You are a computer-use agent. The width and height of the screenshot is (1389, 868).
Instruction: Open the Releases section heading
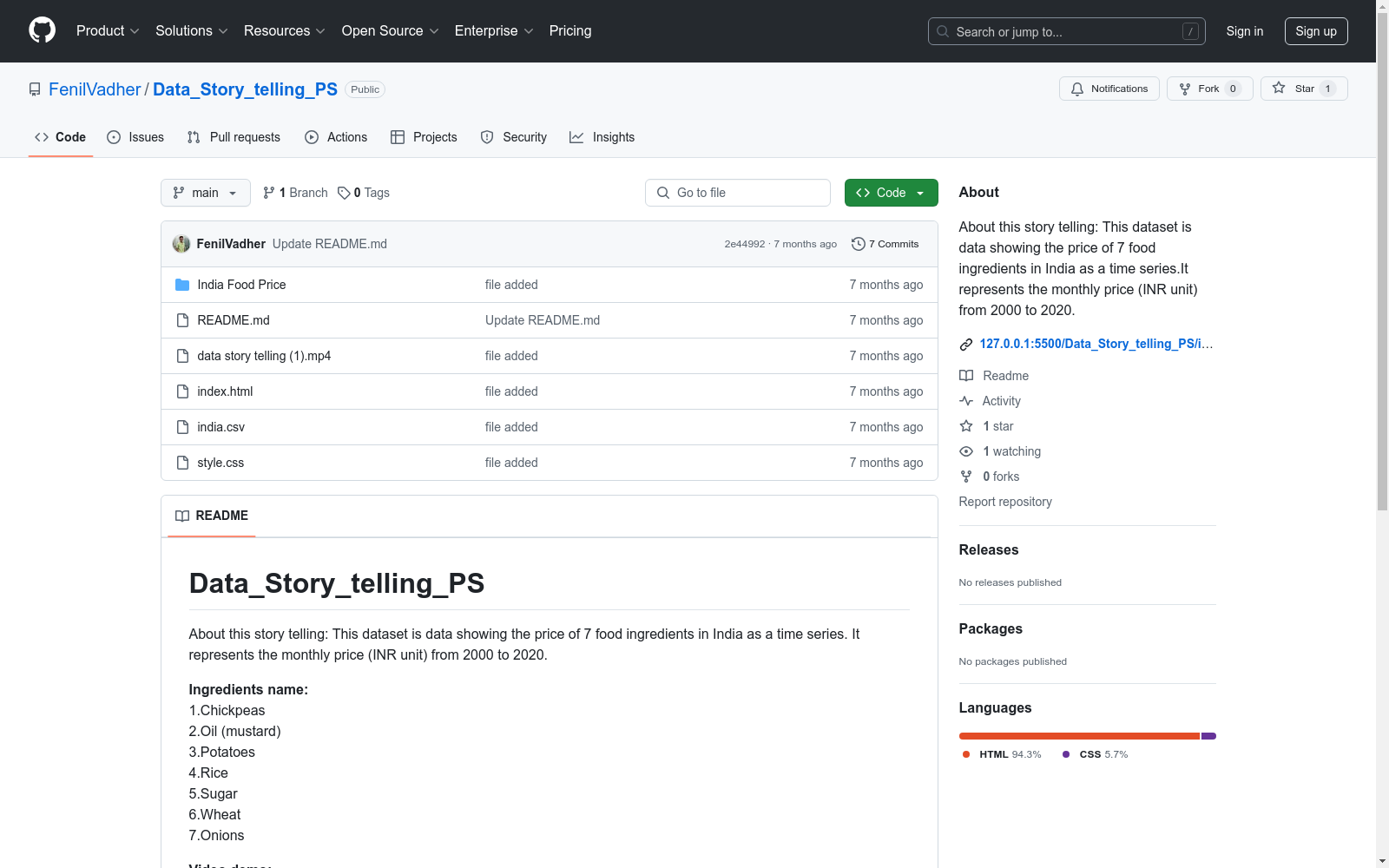pyautogui.click(x=989, y=550)
